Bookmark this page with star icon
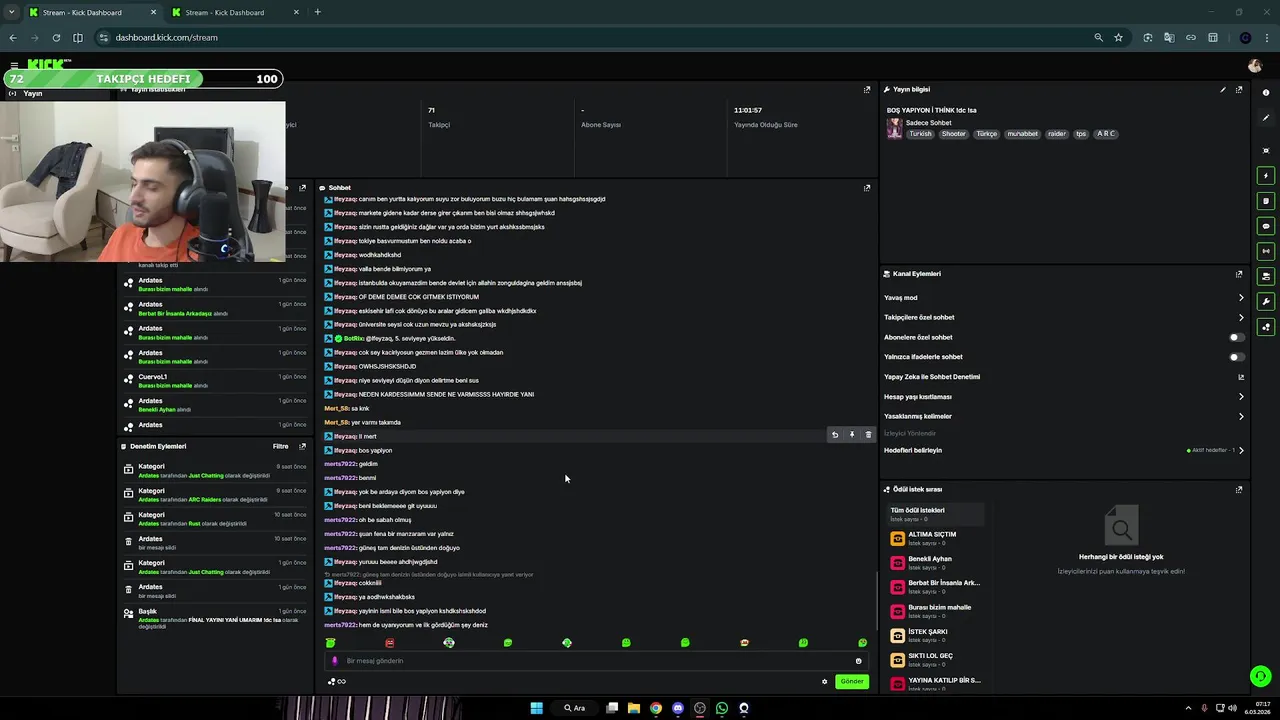 click(x=1118, y=37)
